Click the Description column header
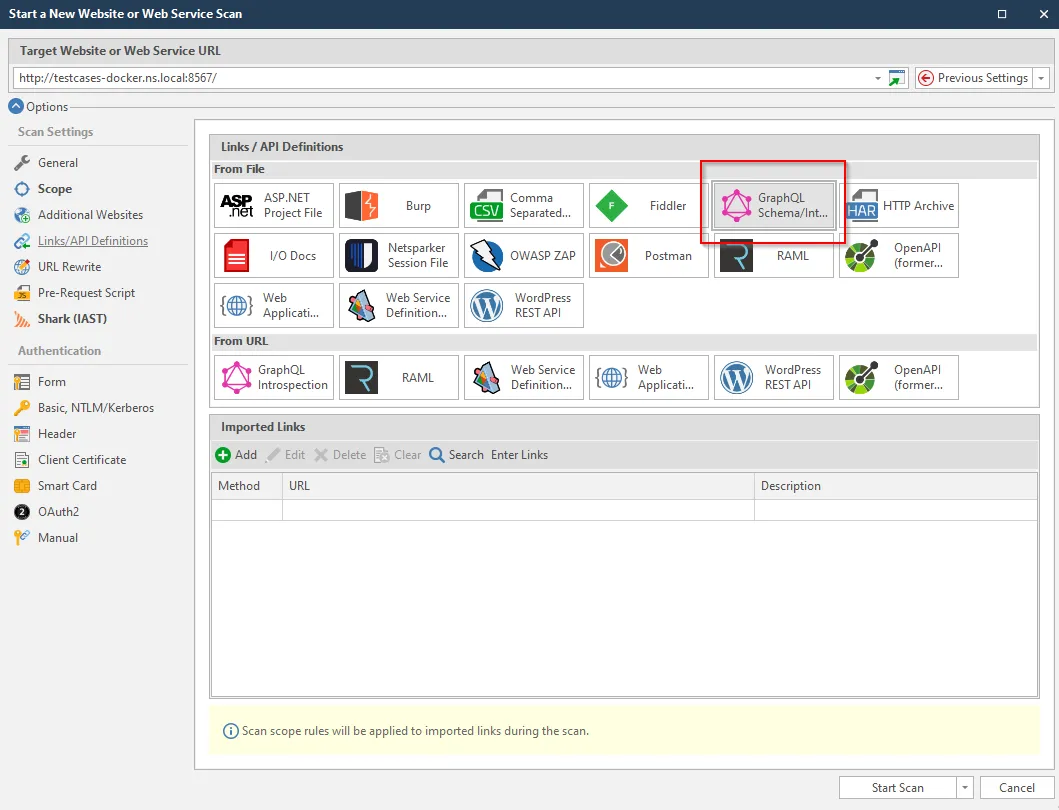 pos(896,486)
